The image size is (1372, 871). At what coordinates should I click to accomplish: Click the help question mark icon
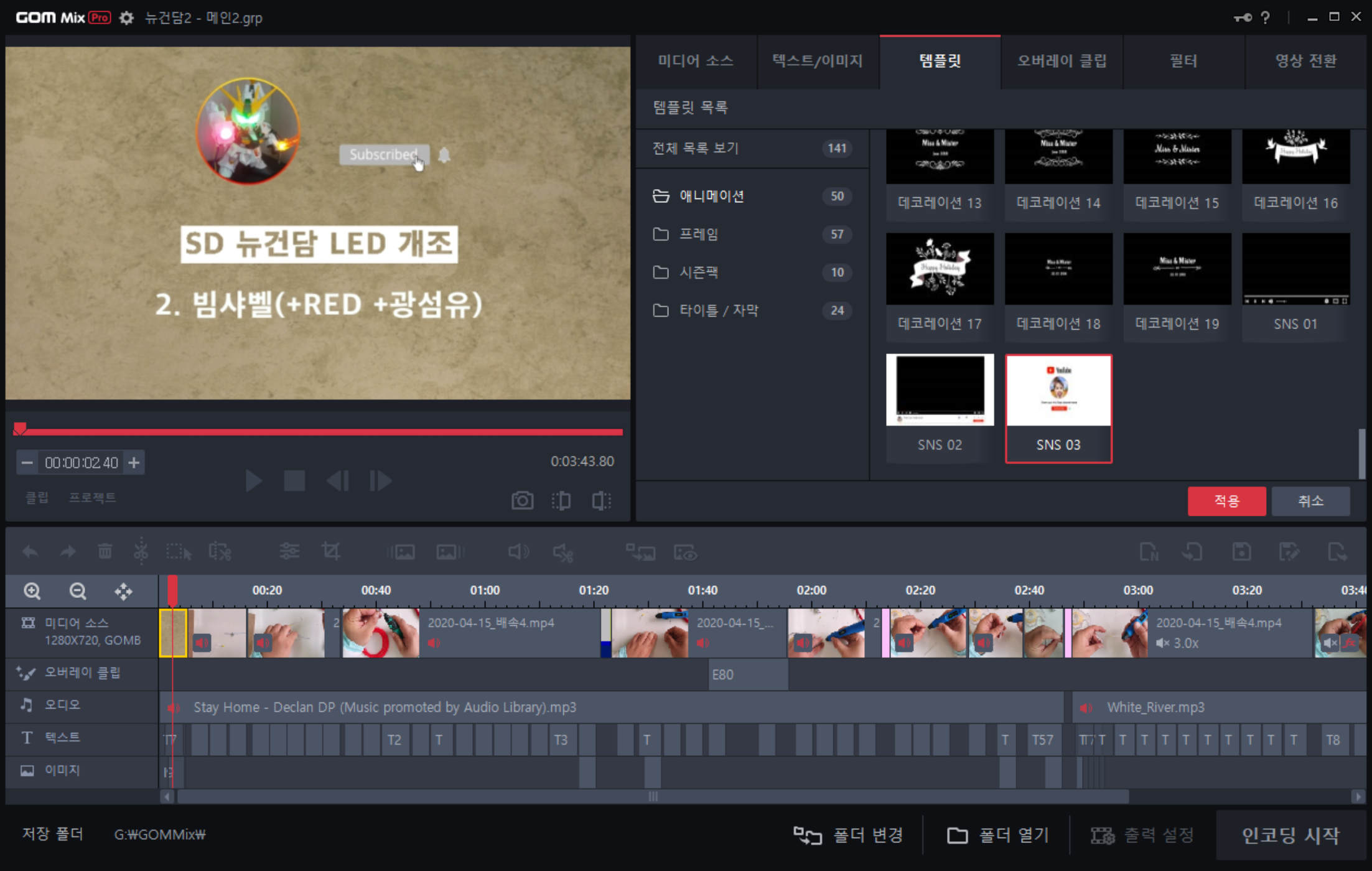tap(1265, 17)
